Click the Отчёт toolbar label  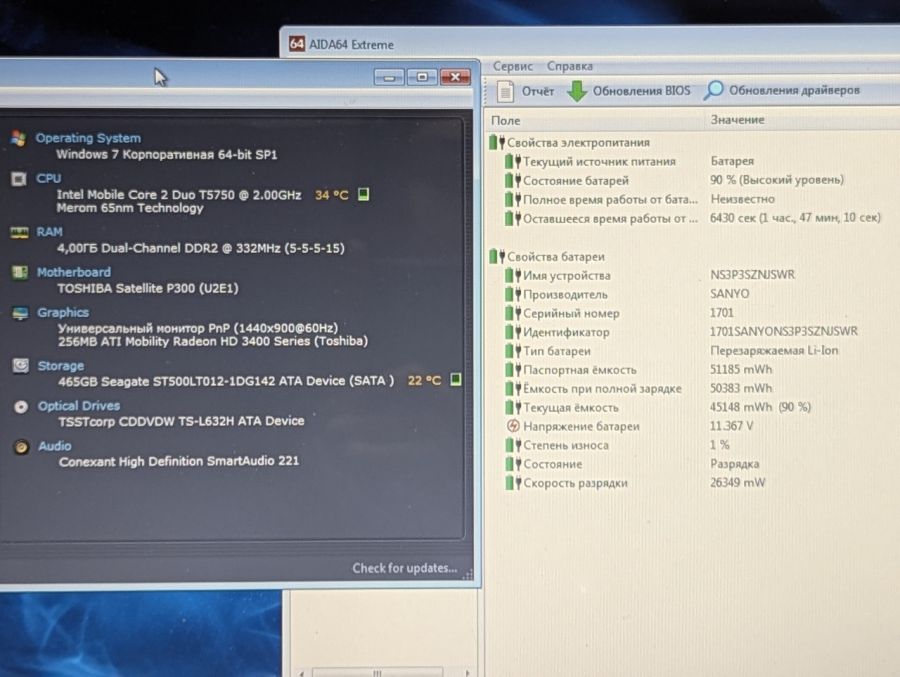pos(538,91)
